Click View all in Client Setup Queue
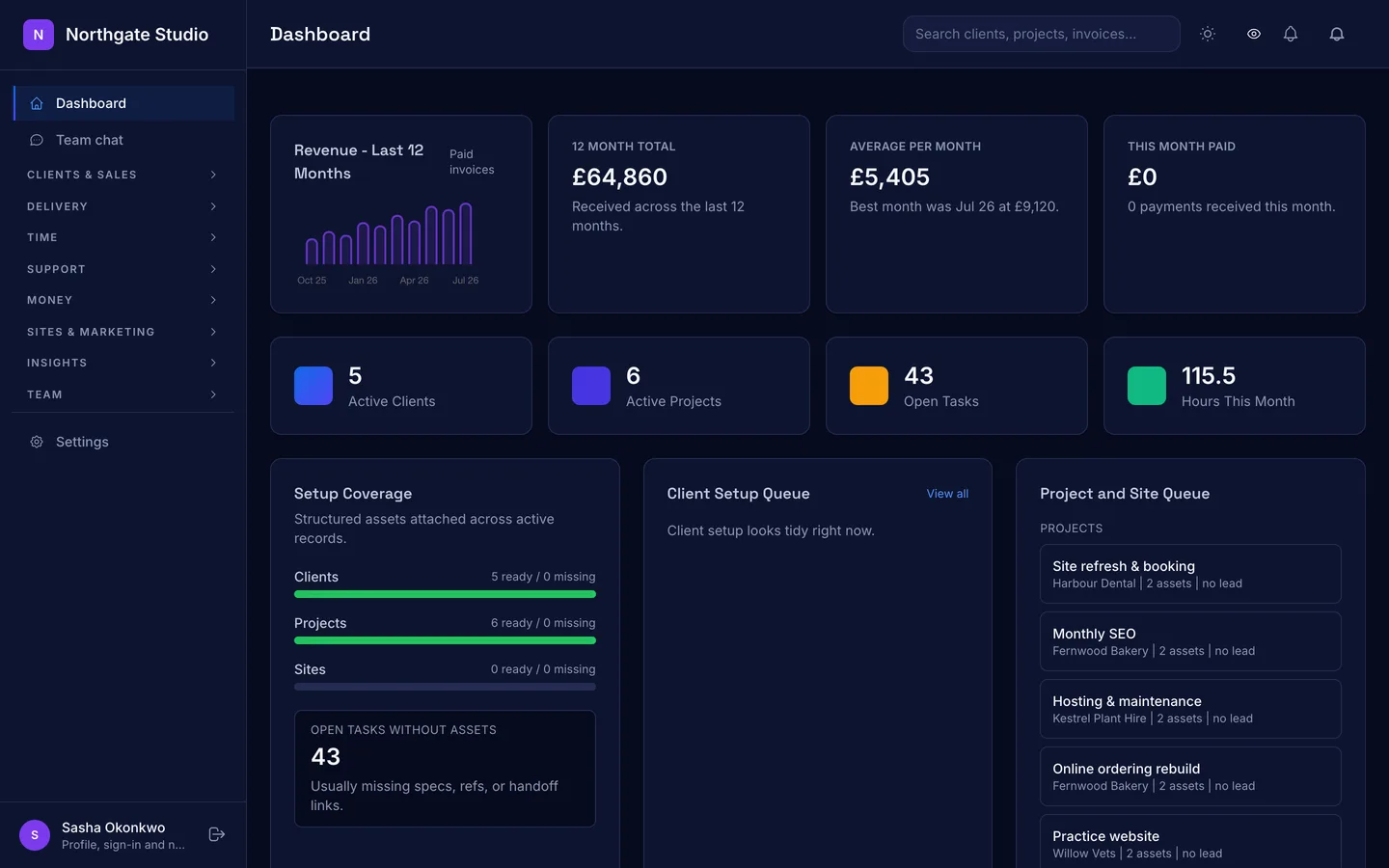Screen dimensions: 1389x868 pyautogui.click(x=947, y=494)
